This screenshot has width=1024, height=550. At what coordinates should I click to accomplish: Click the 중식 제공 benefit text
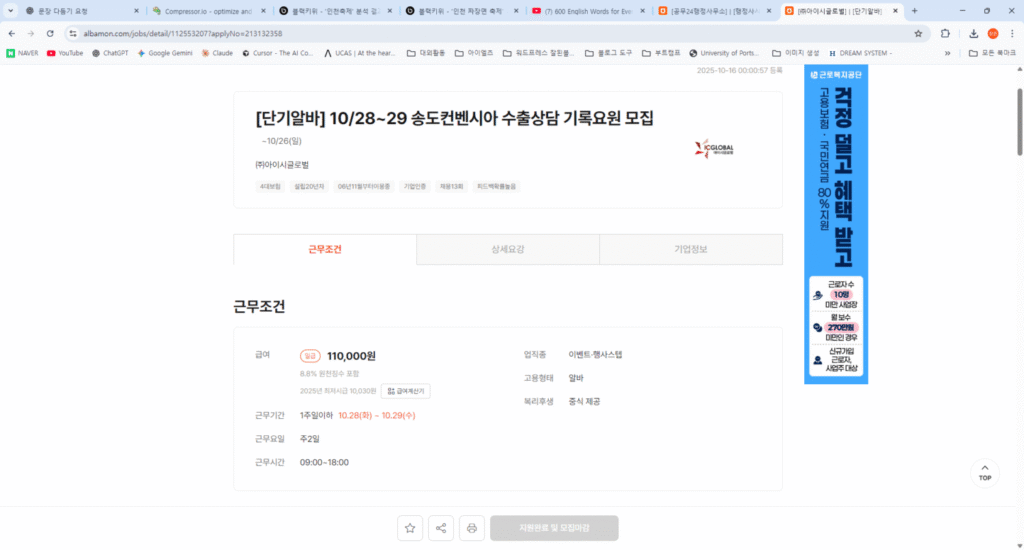coord(584,402)
